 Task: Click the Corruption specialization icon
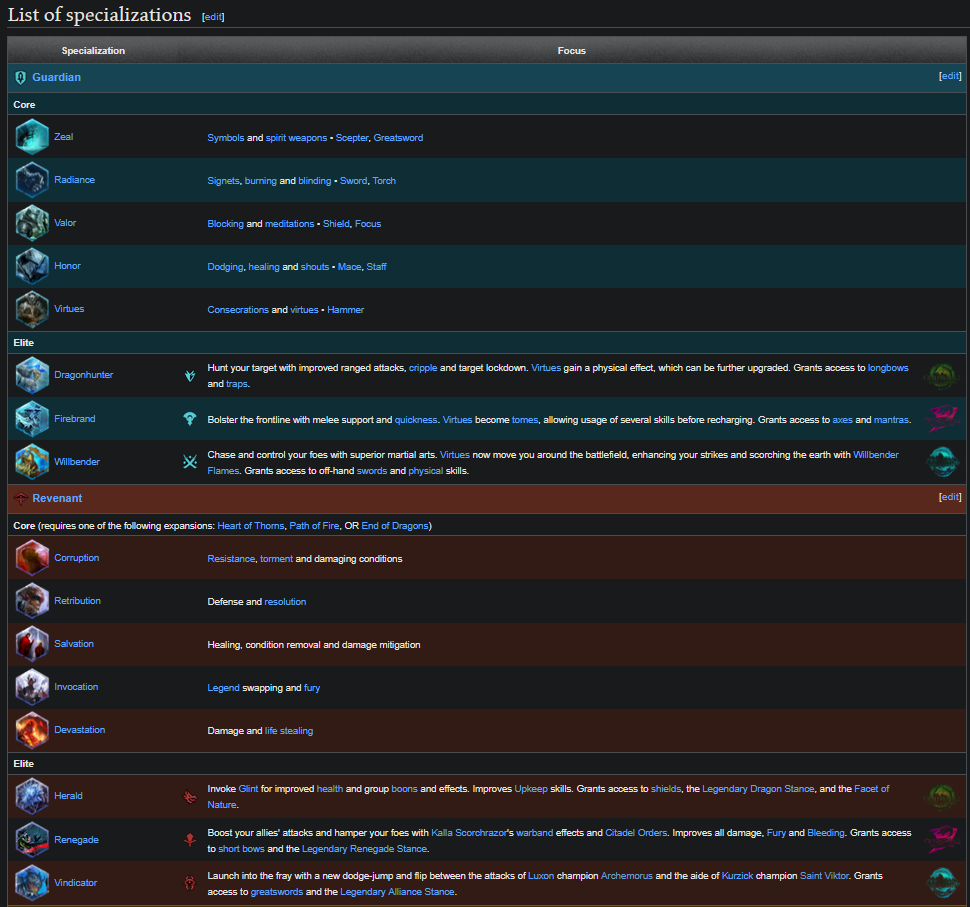[32, 557]
